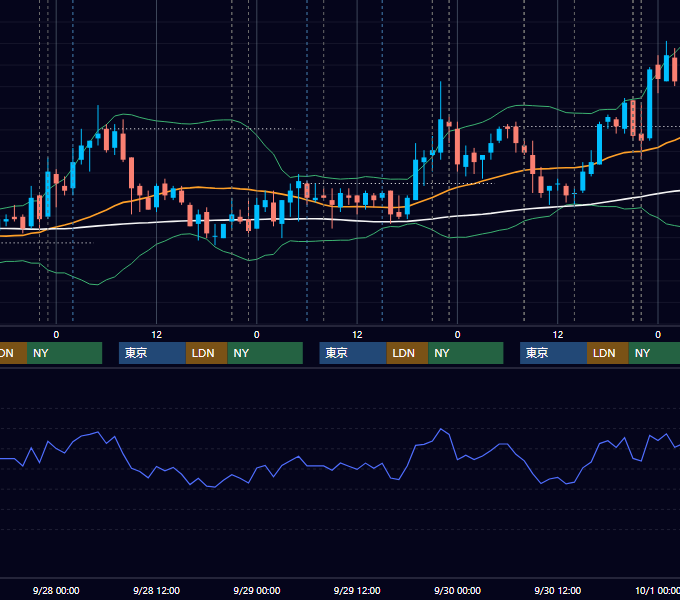
Task: Select the LDN session block on 9/29
Action: (x=407, y=353)
